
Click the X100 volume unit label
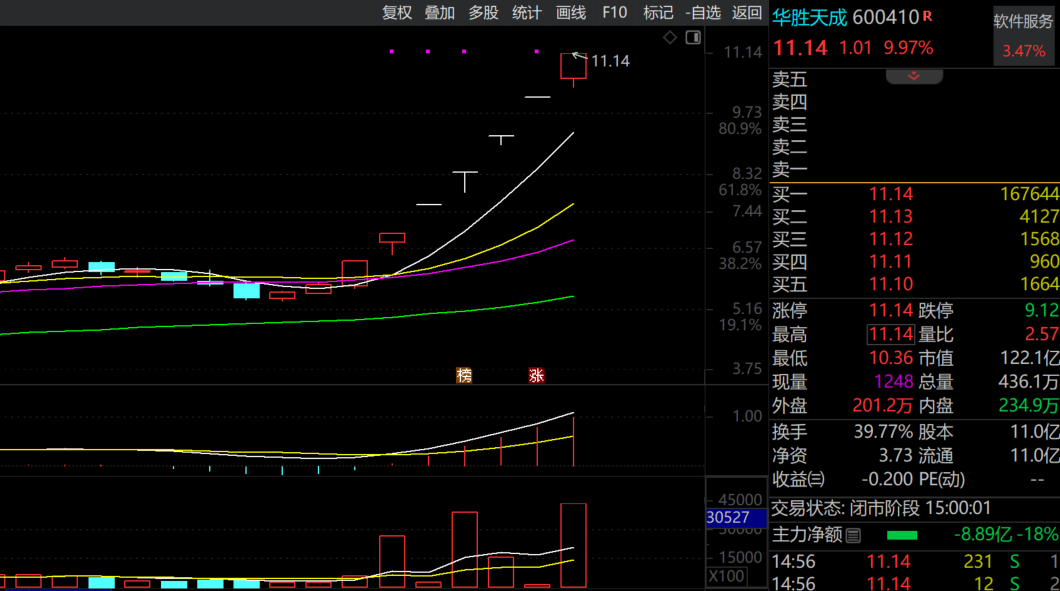click(x=727, y=576)
